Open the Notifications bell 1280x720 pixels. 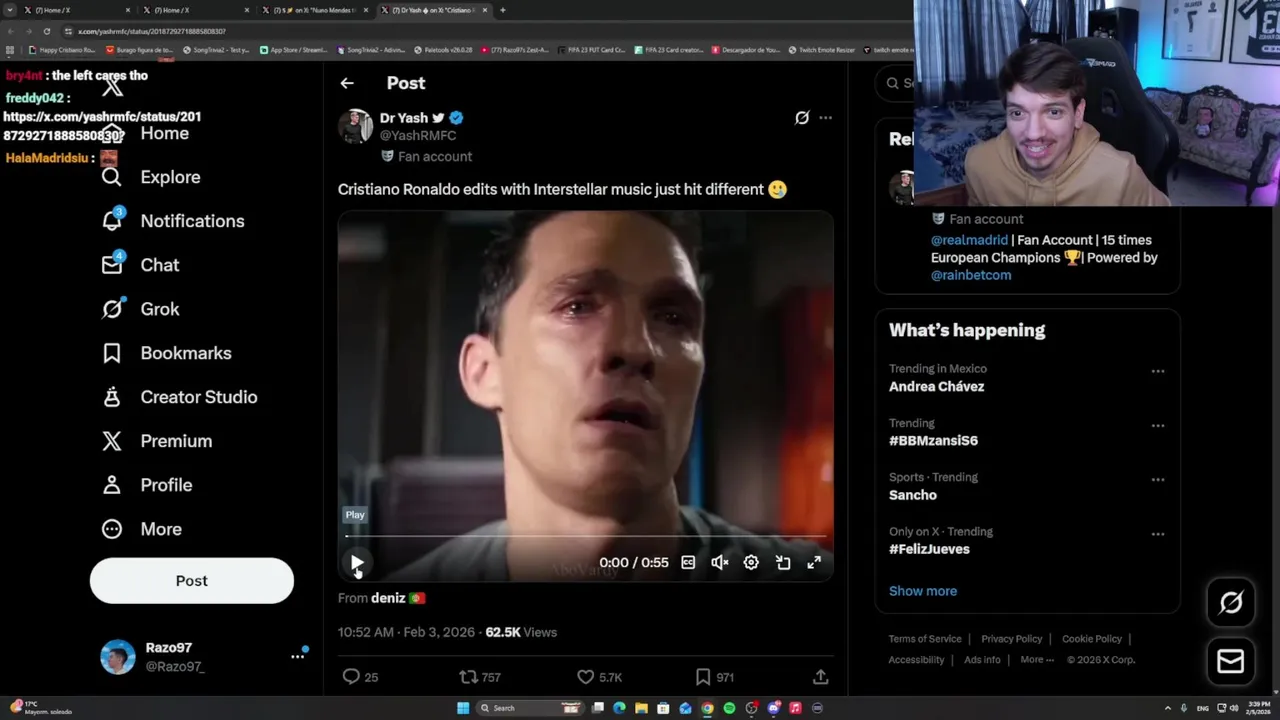112,220
